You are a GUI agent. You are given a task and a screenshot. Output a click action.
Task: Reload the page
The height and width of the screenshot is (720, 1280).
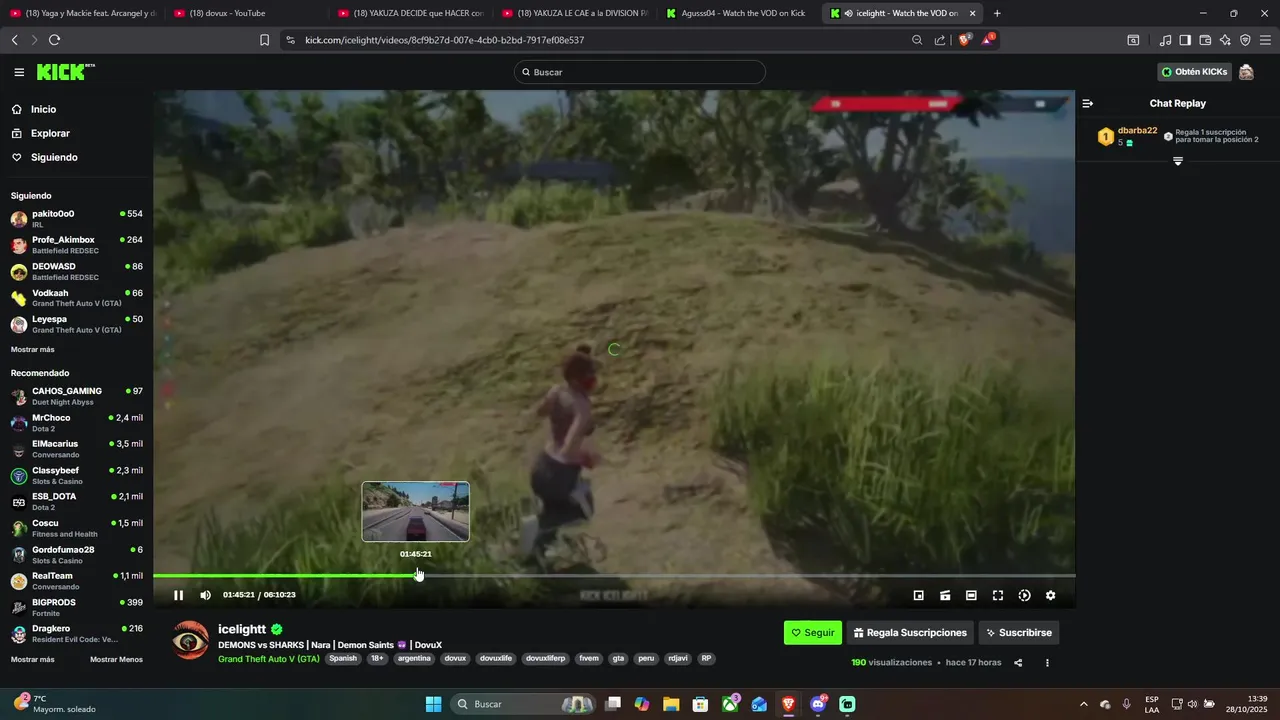(x=54, y=40)
